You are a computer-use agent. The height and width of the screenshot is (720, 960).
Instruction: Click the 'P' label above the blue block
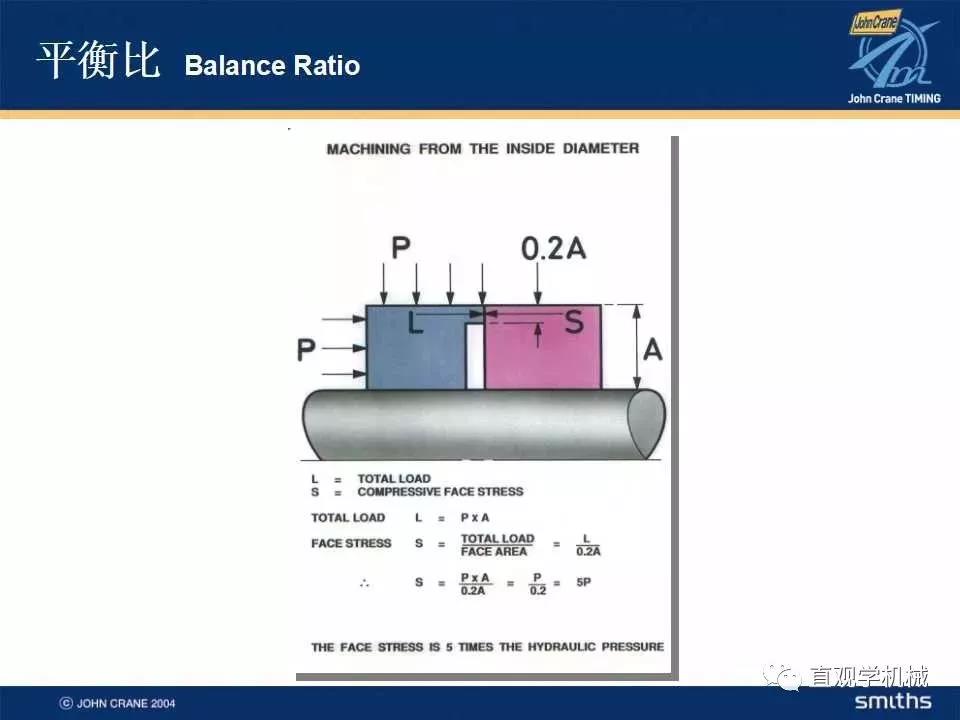pyautogui.click(x=400, y=248)
